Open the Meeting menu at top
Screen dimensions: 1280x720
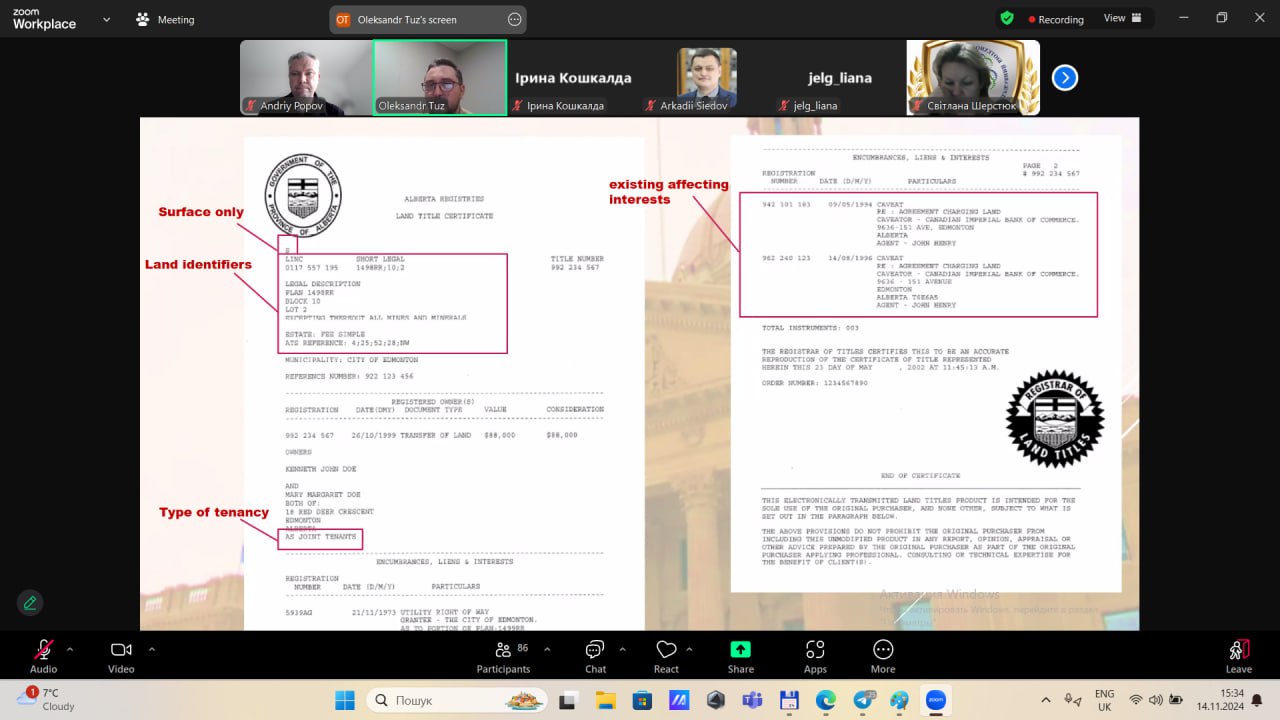tap(166, 19)
